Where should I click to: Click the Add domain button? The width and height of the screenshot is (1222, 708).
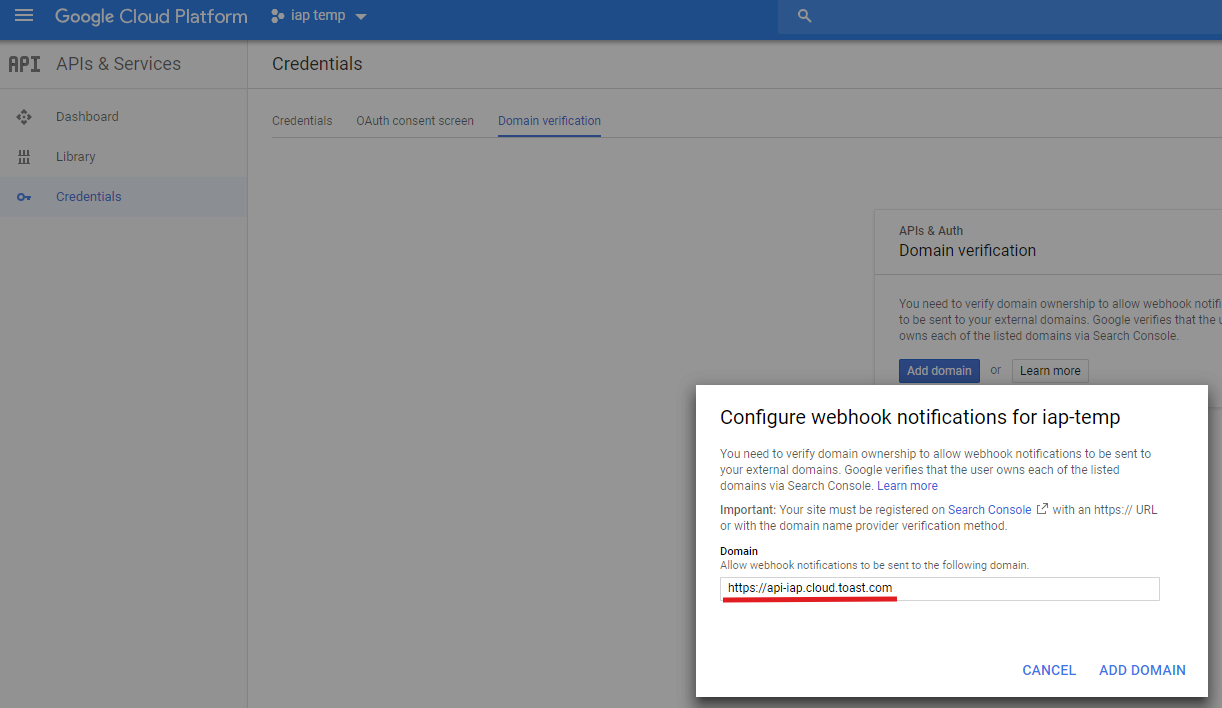939,371
